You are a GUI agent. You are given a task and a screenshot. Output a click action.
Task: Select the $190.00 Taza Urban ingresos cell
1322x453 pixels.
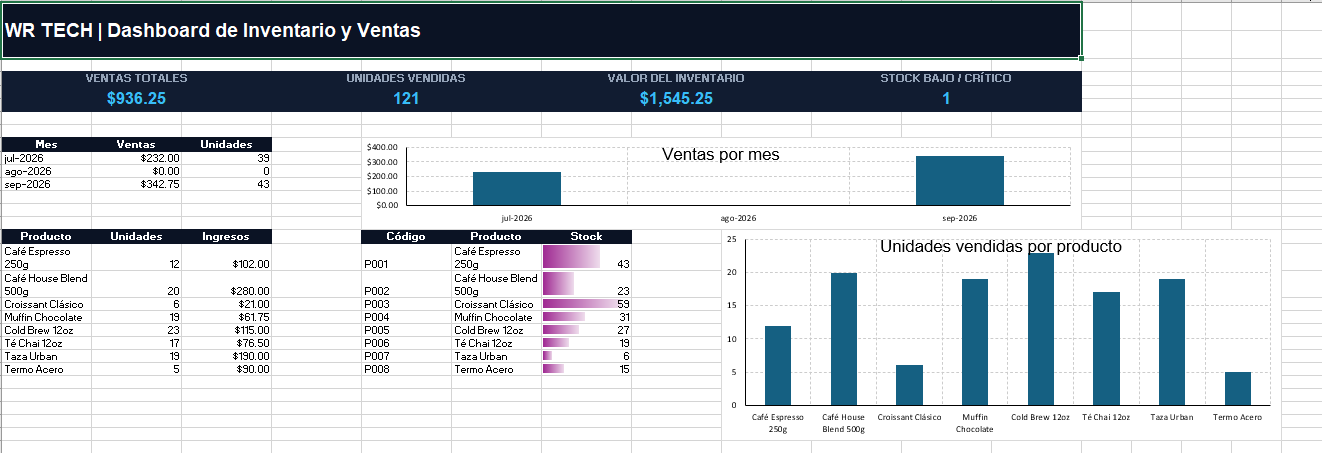click(226, 356)
